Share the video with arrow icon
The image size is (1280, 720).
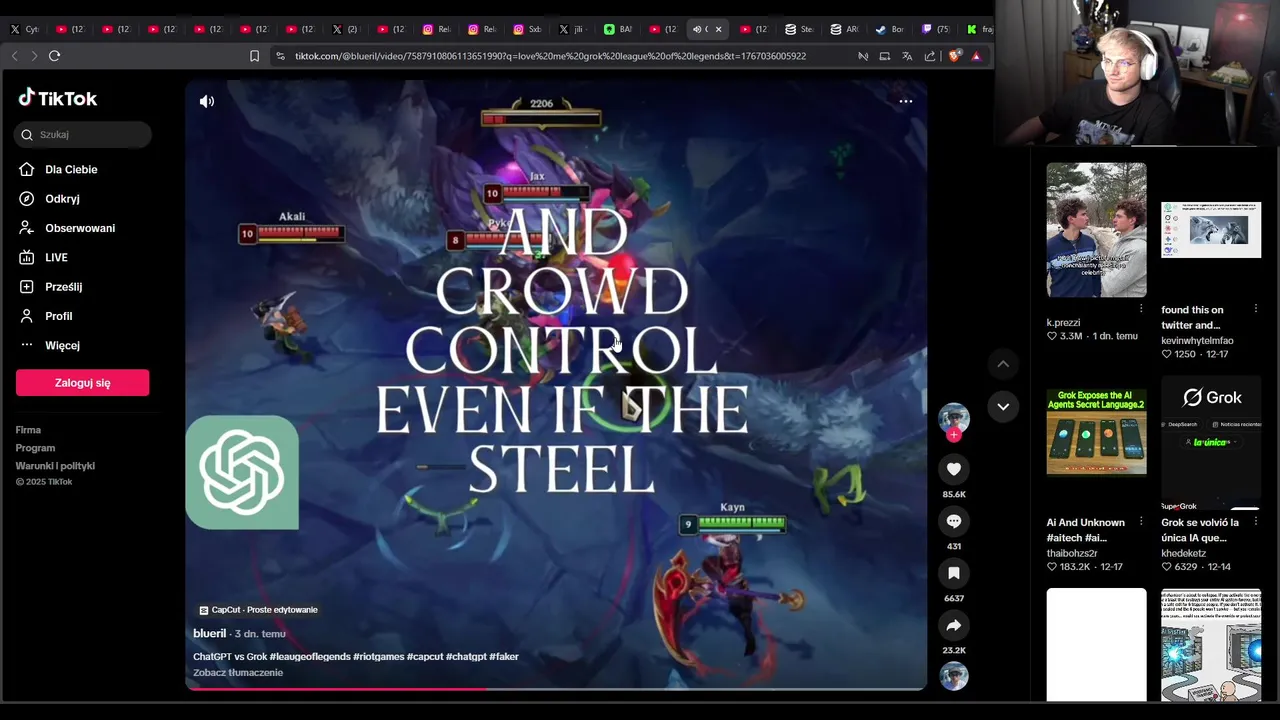tap(954, 625)
